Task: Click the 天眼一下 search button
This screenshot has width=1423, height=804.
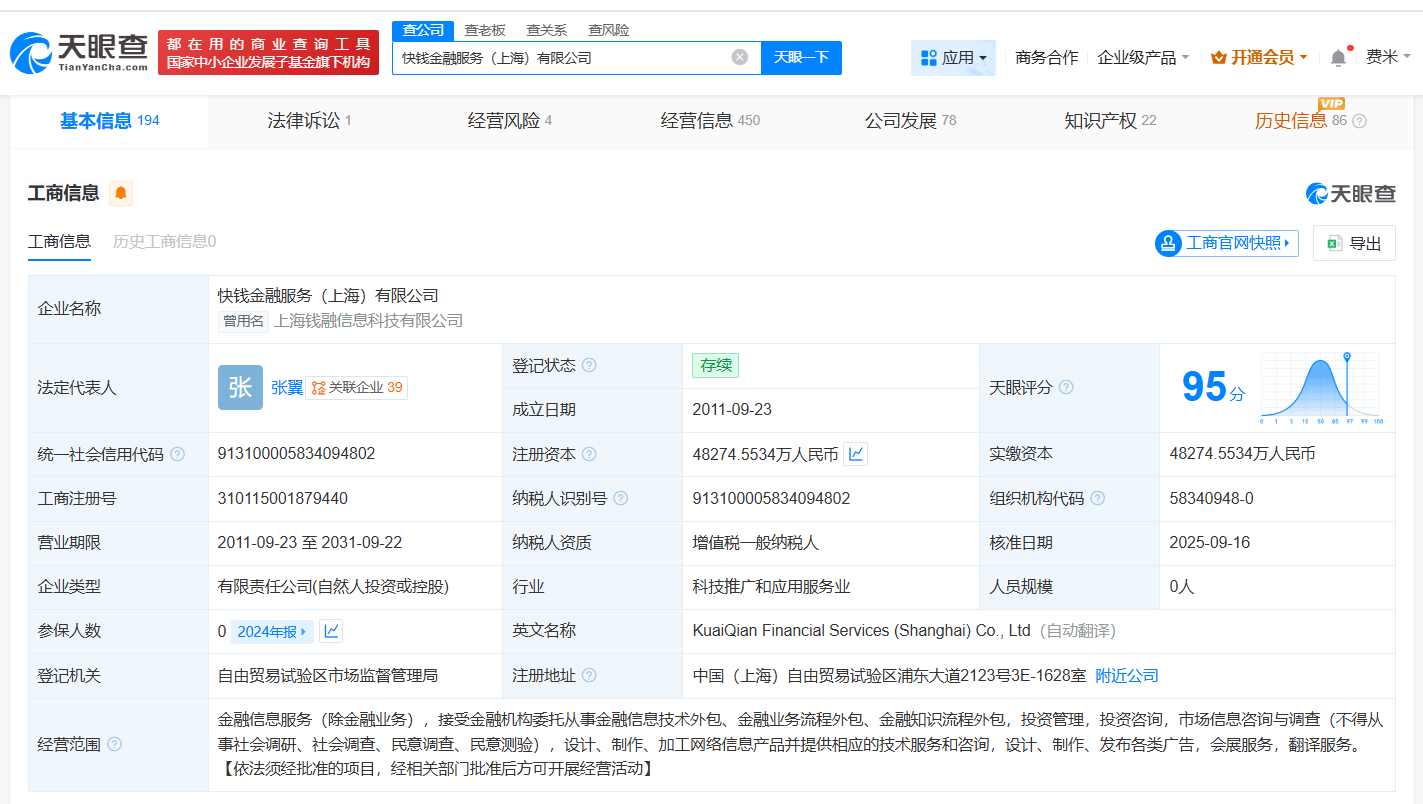Action: pyautogui.click(x=802, y=57)
